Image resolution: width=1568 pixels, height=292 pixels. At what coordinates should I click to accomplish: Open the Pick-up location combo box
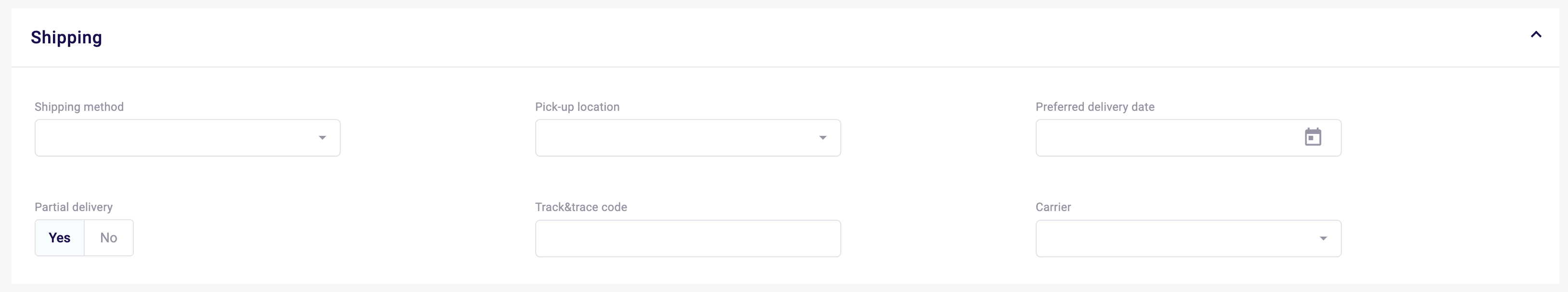coord(676,138)
